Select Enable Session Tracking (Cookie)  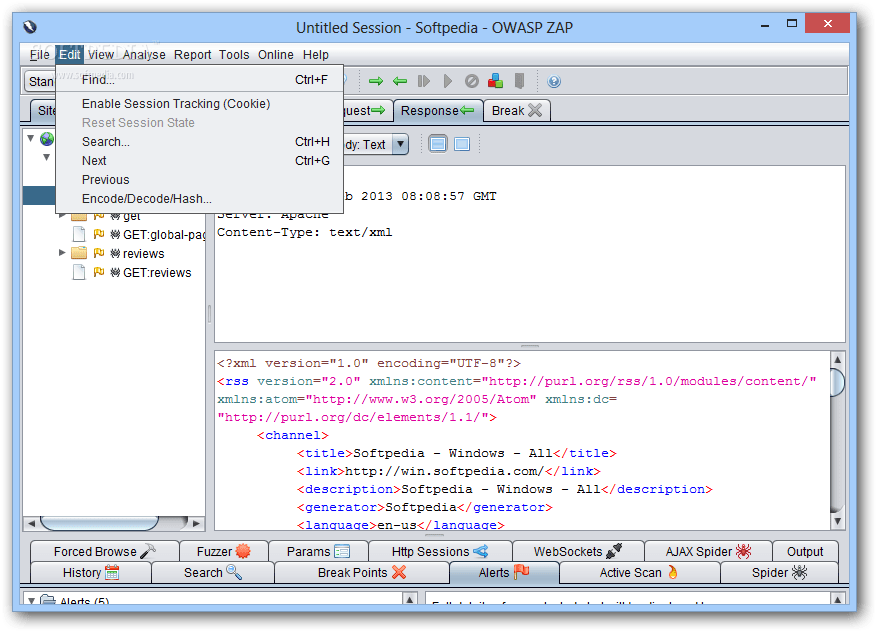point(199,104)
